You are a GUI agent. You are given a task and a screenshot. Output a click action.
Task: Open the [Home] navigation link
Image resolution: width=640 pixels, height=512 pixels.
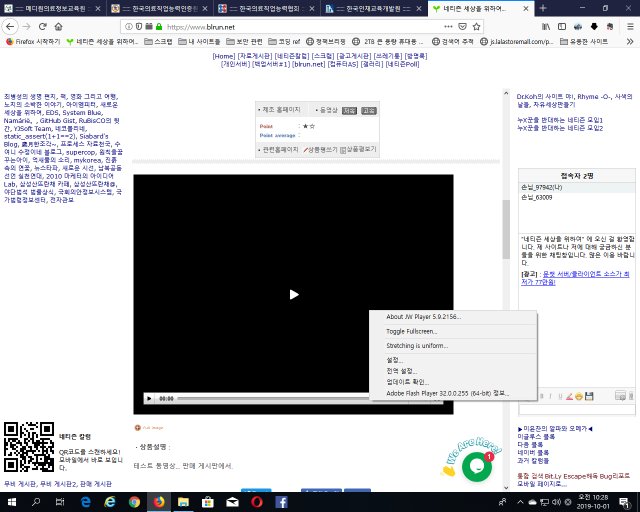click(224, 56)
